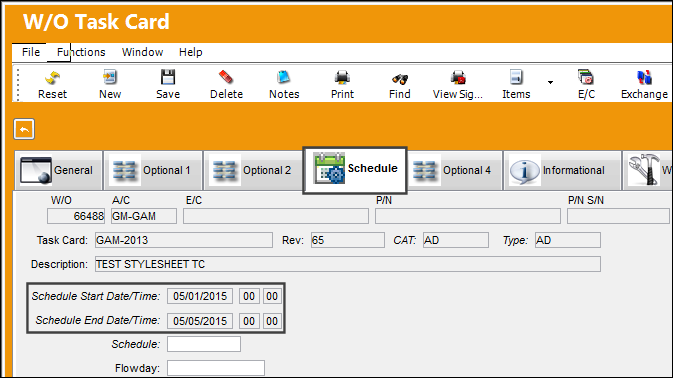Screen dimensions: 673x378
Task: Open Notes from the toolbar
Action: point(284,78)
